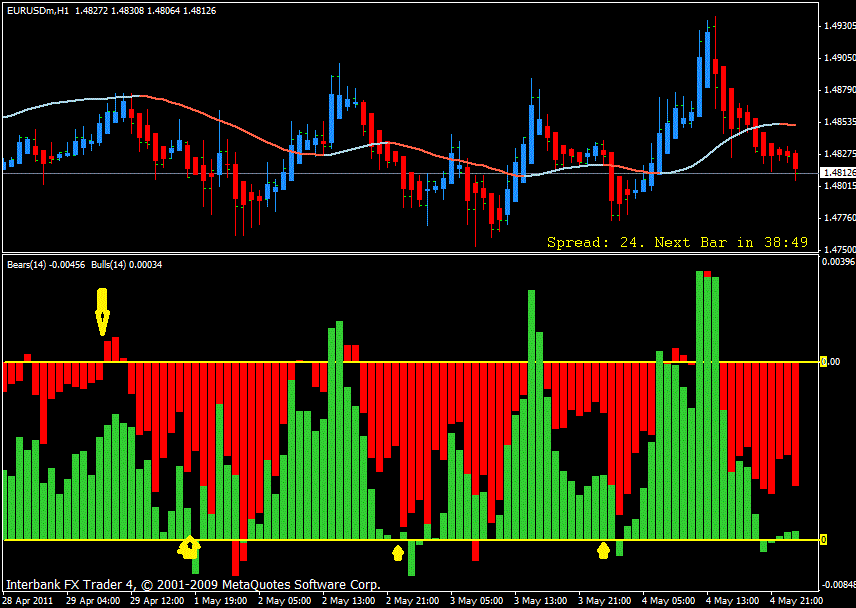Select the tallest blue candlestick near 1.49305
Screen dimensions: 856x608
pyautogui.click(x=708, y=59)
